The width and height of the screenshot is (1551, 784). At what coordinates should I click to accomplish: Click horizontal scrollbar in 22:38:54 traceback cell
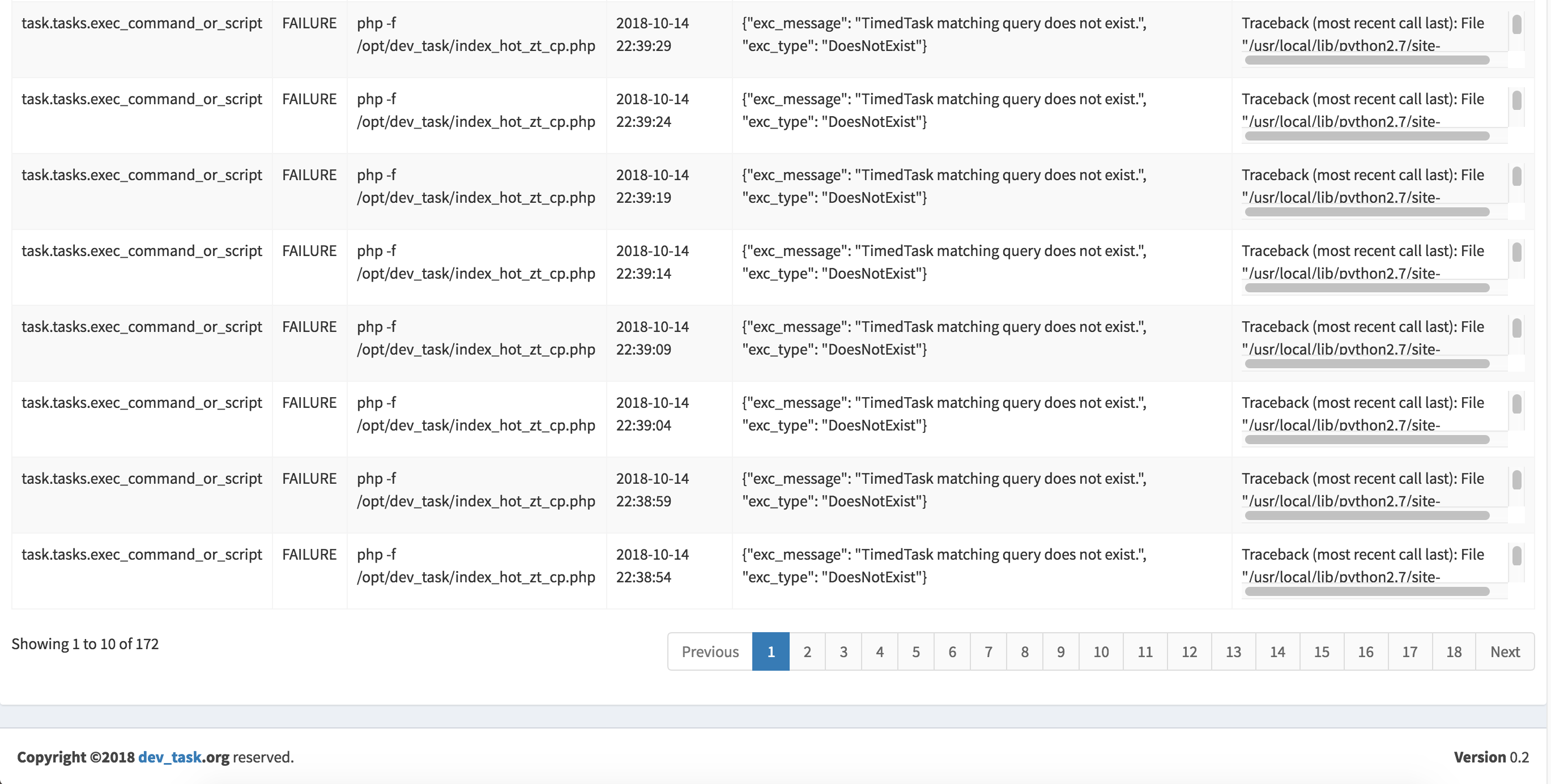tap(1367, 591)
